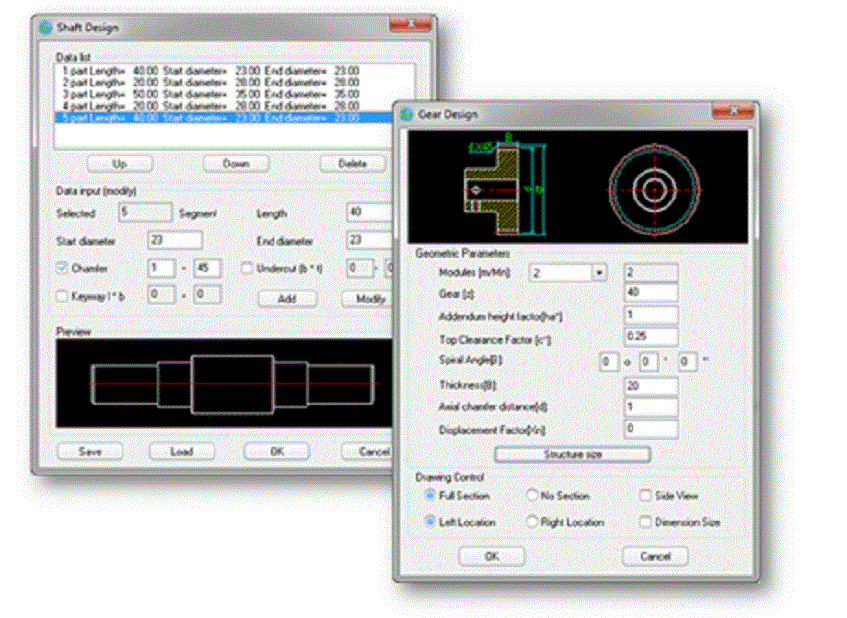Click the Addendum height factor field

click(651, 315)
